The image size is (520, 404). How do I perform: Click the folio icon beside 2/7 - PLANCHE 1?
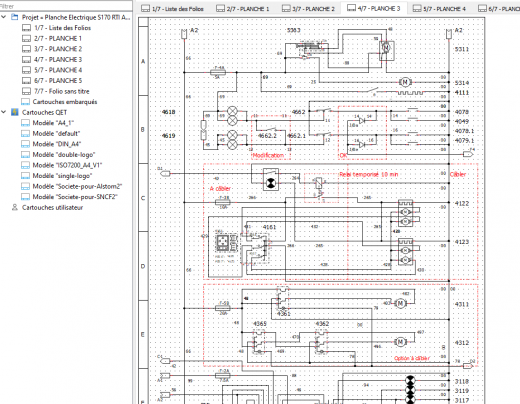26,38
